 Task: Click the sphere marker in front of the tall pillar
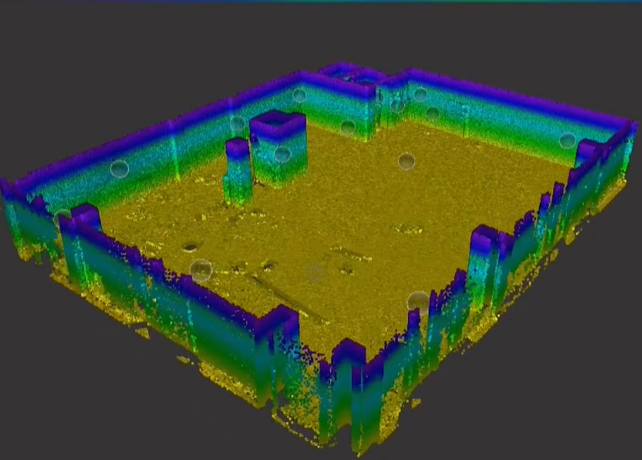(x=282, y=154)
